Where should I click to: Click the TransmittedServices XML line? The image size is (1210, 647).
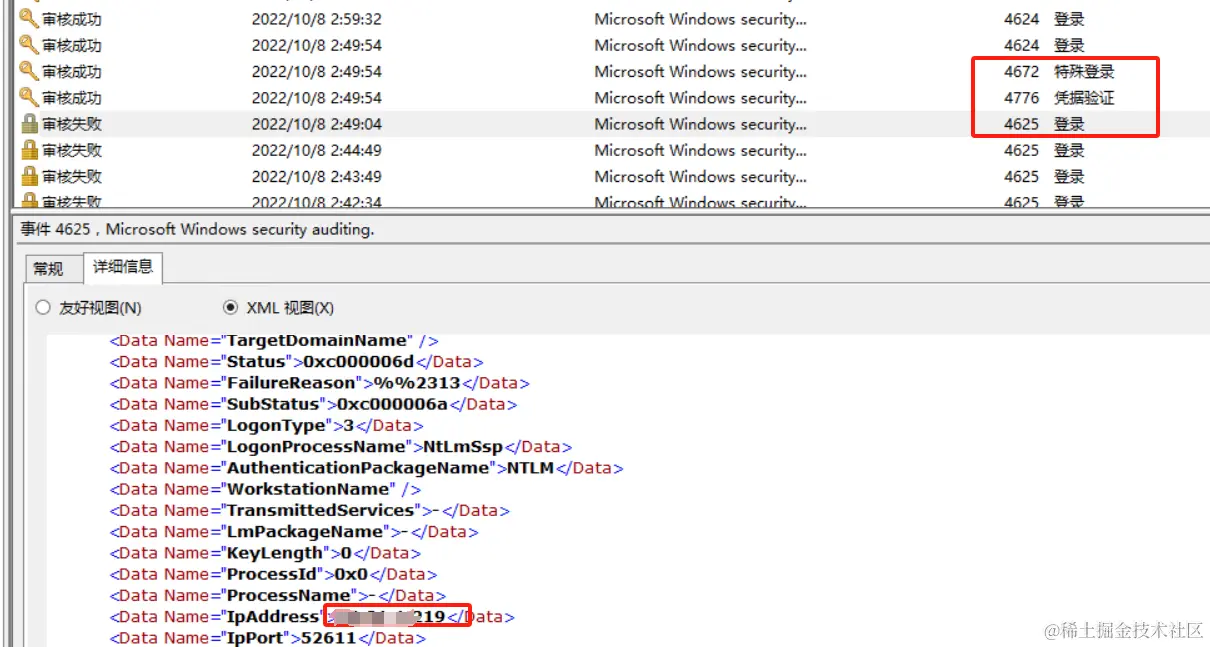pyautogui.click(x=310, y=510)
